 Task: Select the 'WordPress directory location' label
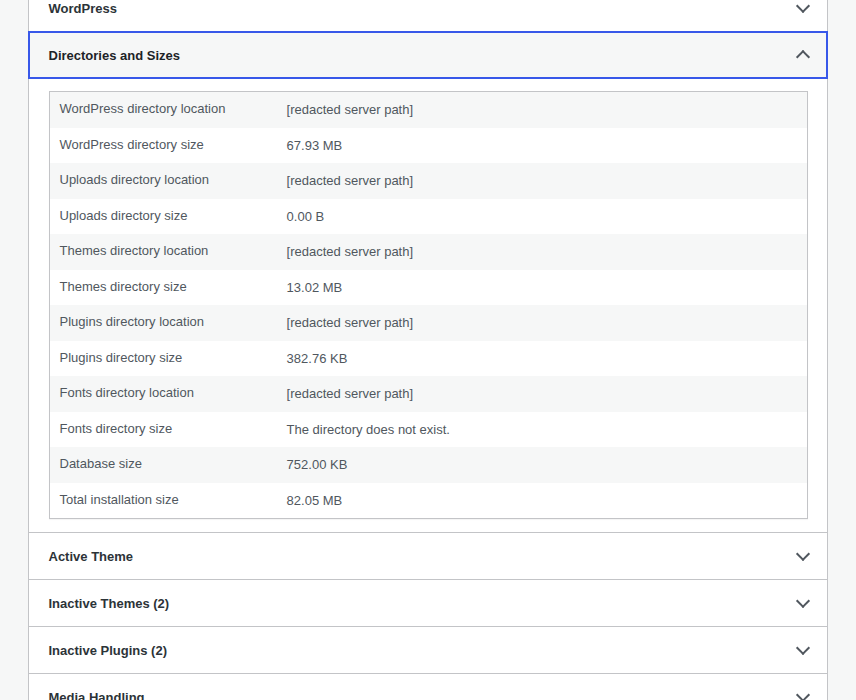(x=142, y=109)
